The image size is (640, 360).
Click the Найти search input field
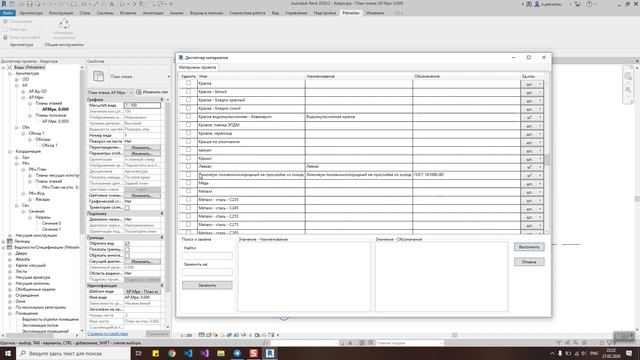207,256
